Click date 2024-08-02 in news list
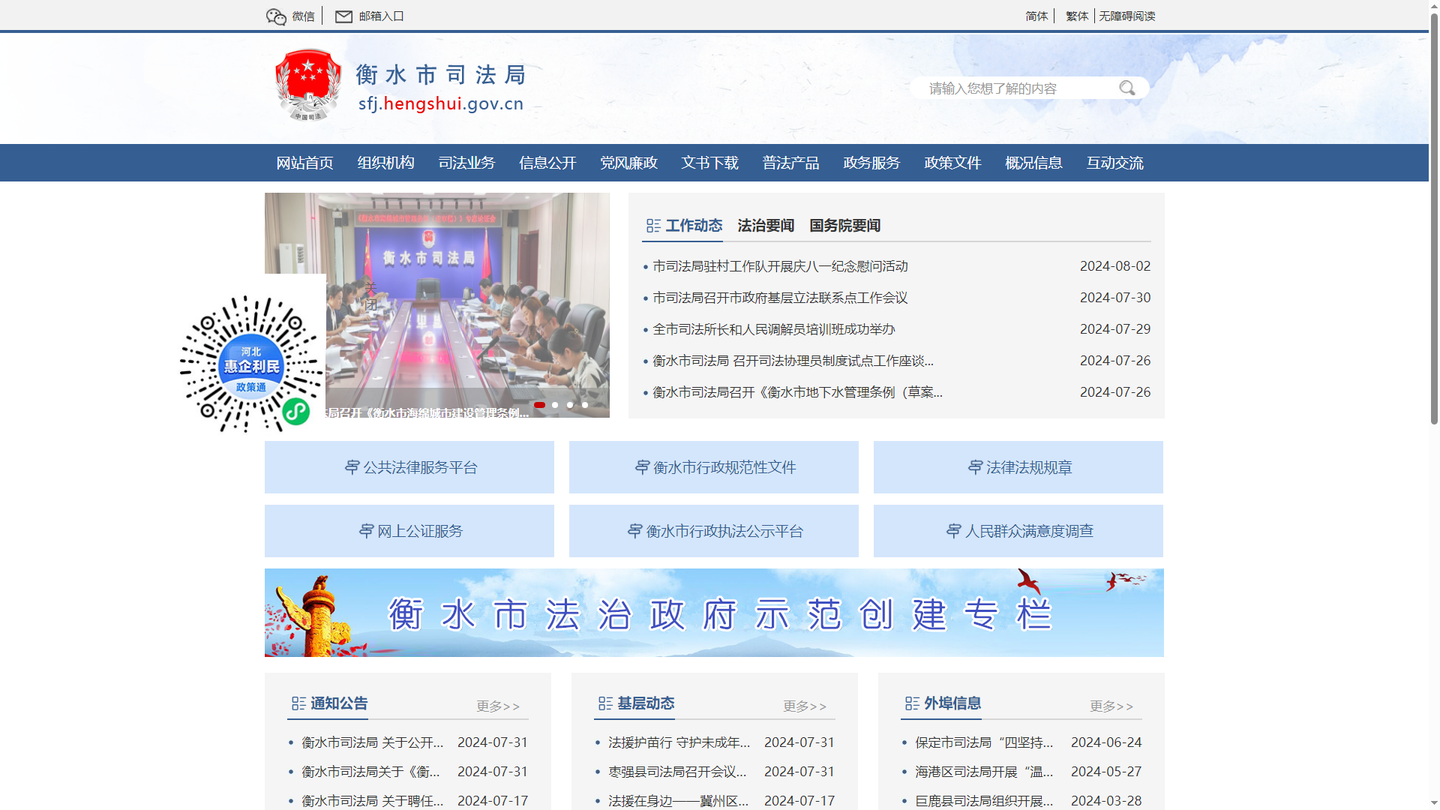Viewport: 1440px width, 810px height. click(x=1115, y=266)
